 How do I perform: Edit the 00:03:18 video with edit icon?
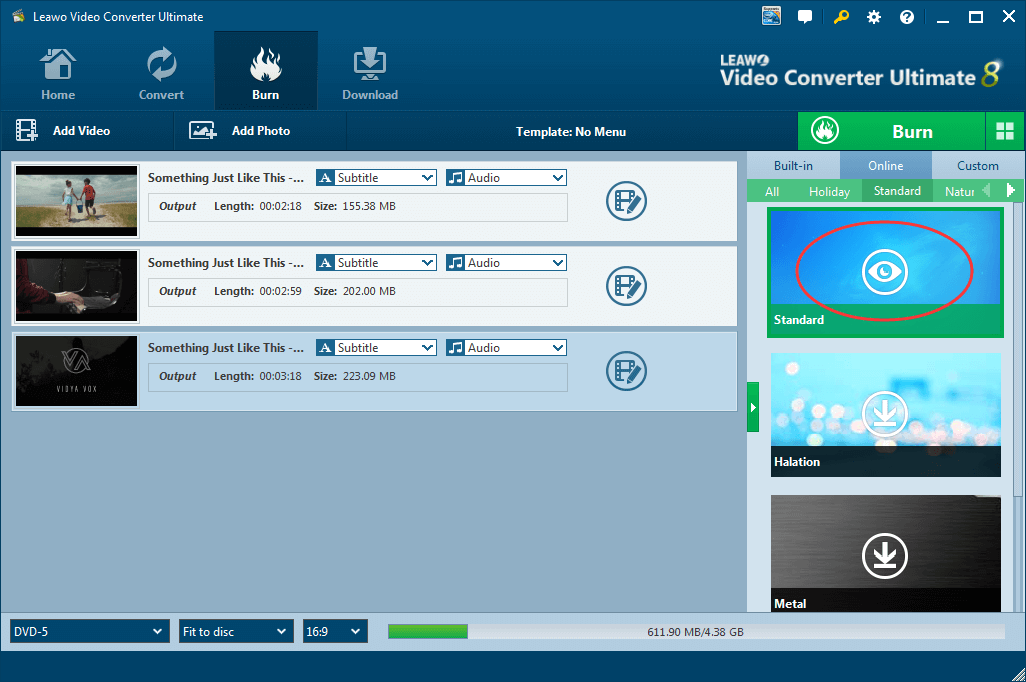(626, 371)
